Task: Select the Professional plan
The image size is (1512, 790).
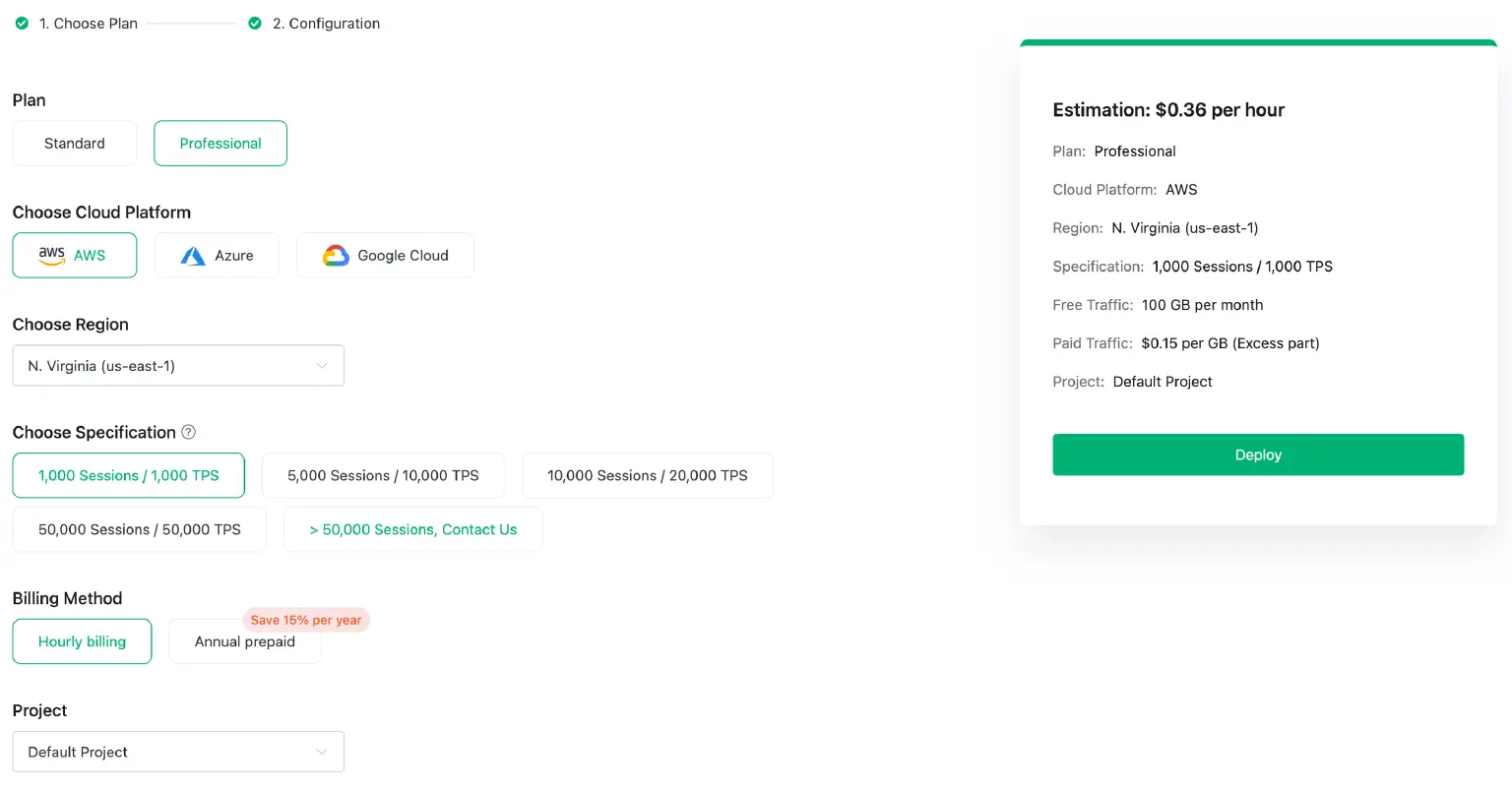Action: 220,143
